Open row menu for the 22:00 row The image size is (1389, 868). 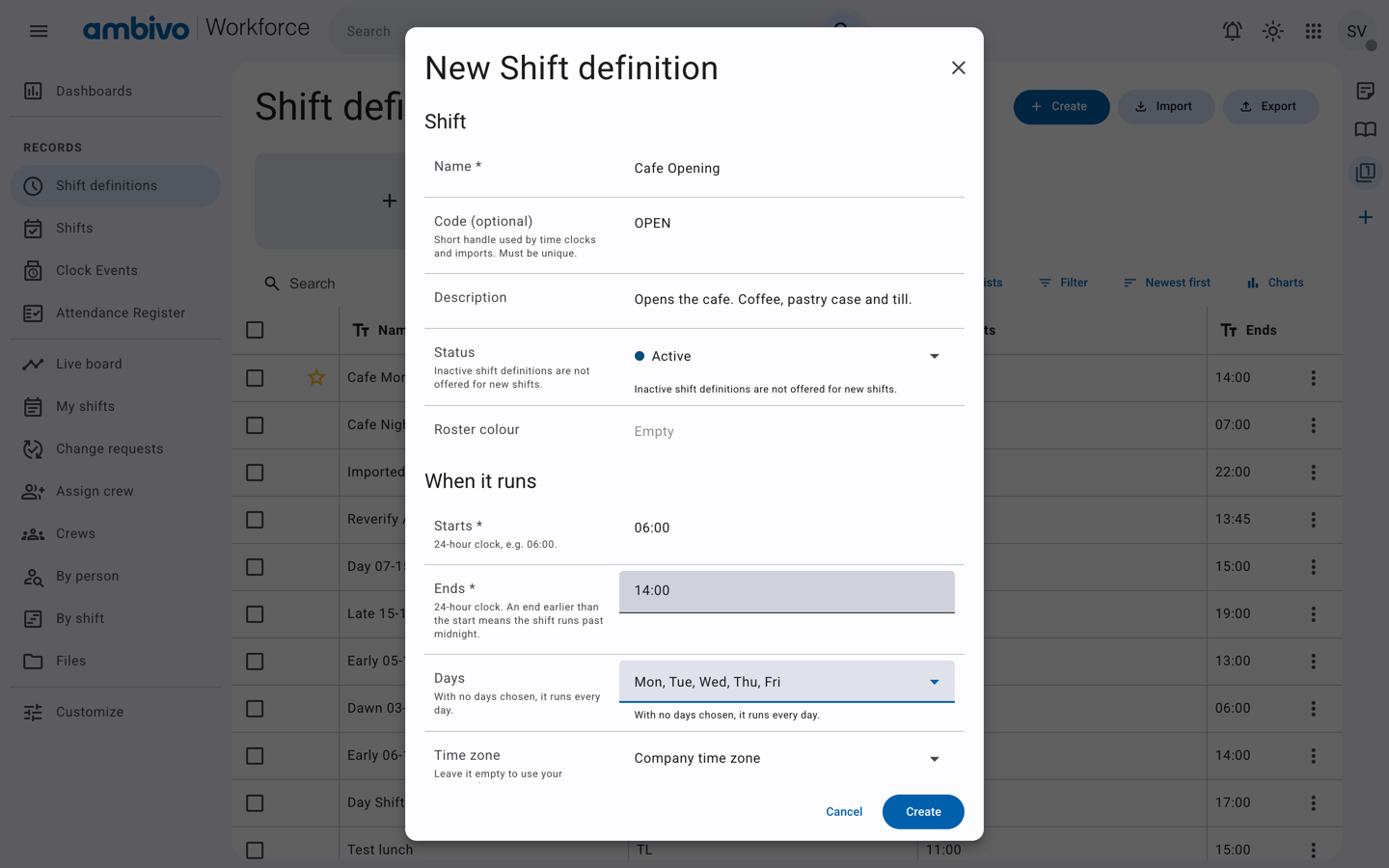pyautogui.click(x=1313, y=472)
